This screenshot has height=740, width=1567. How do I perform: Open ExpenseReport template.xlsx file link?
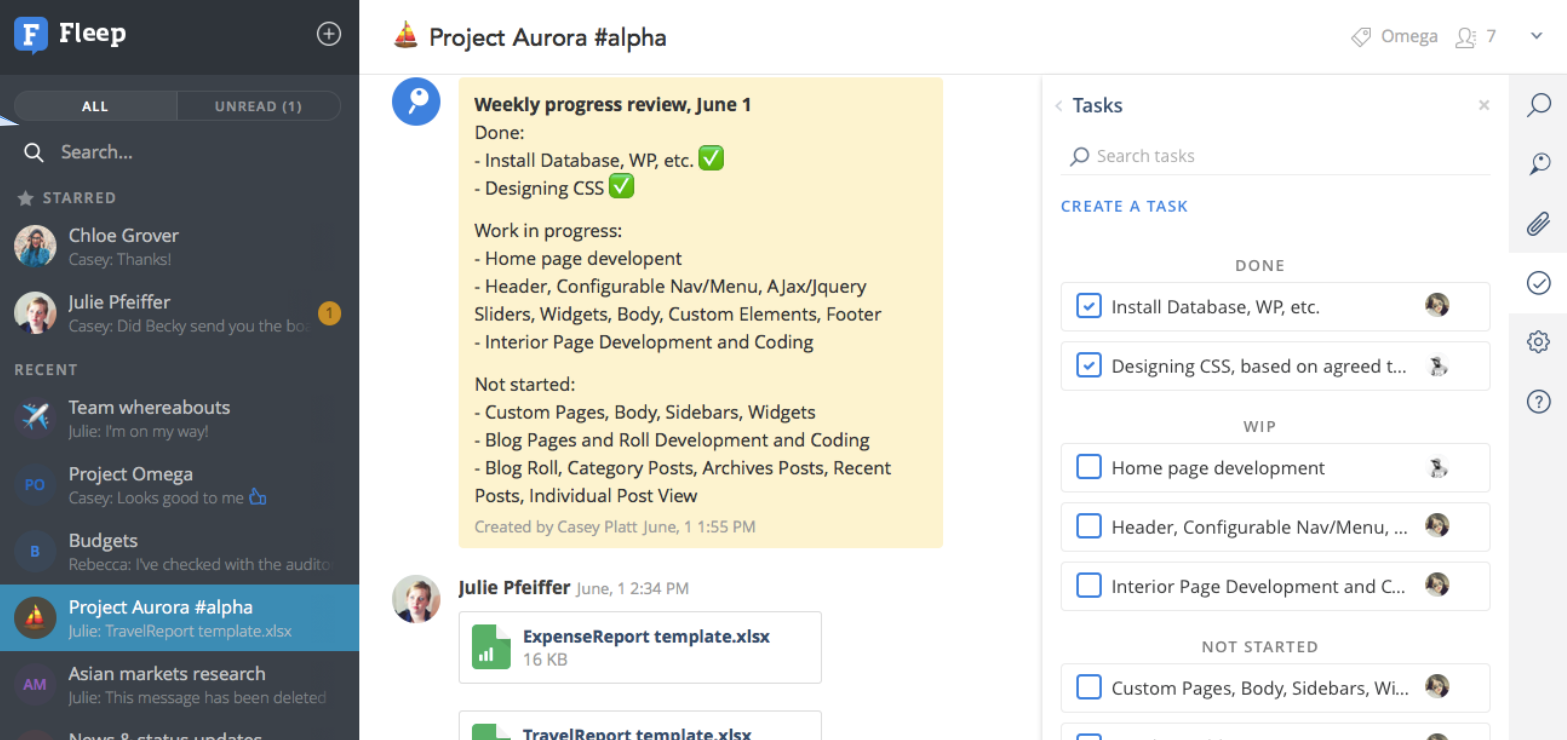point(646,636)
